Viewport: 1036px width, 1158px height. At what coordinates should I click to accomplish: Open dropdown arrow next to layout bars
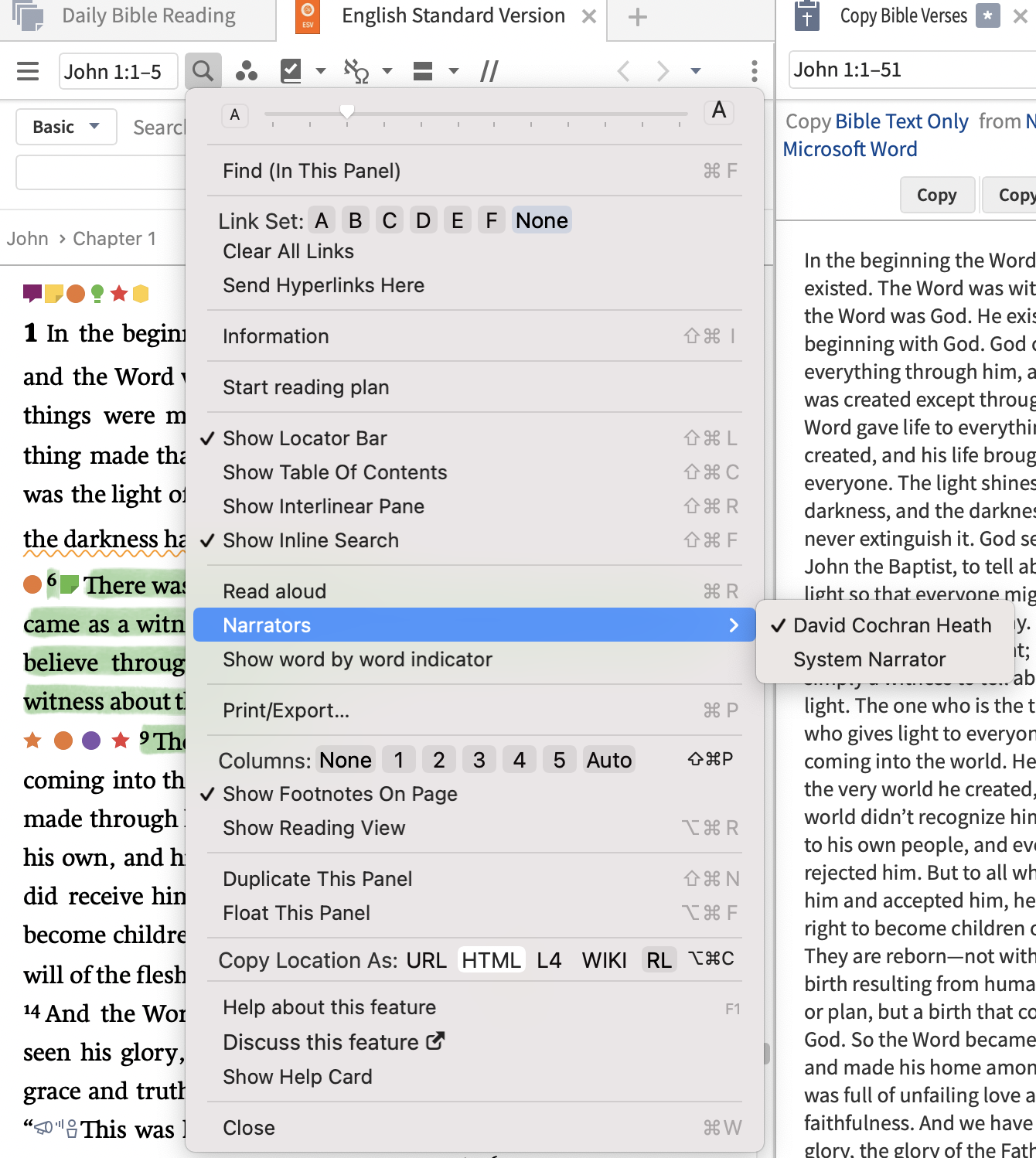click(454, 71)
